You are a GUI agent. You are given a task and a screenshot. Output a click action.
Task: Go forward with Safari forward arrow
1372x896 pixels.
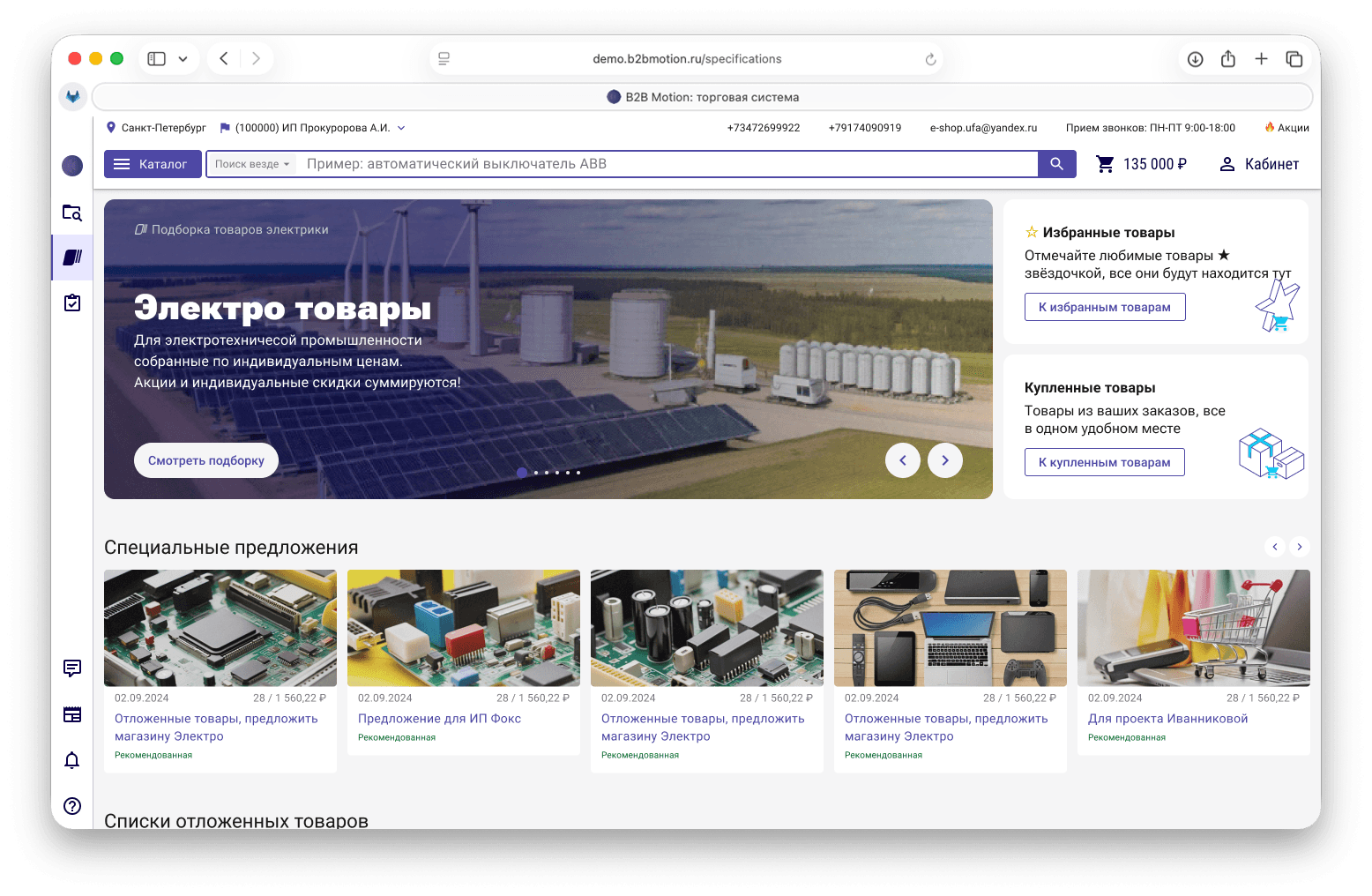[256, 59]
